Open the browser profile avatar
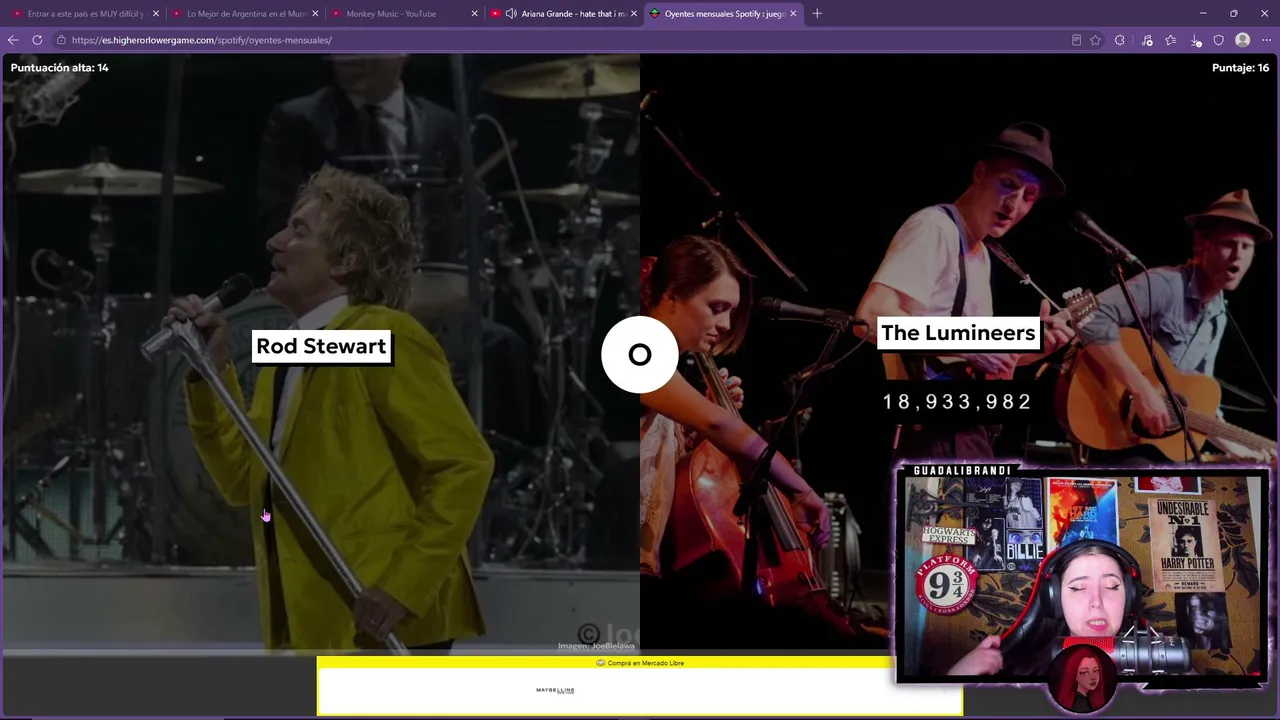 1243,40
